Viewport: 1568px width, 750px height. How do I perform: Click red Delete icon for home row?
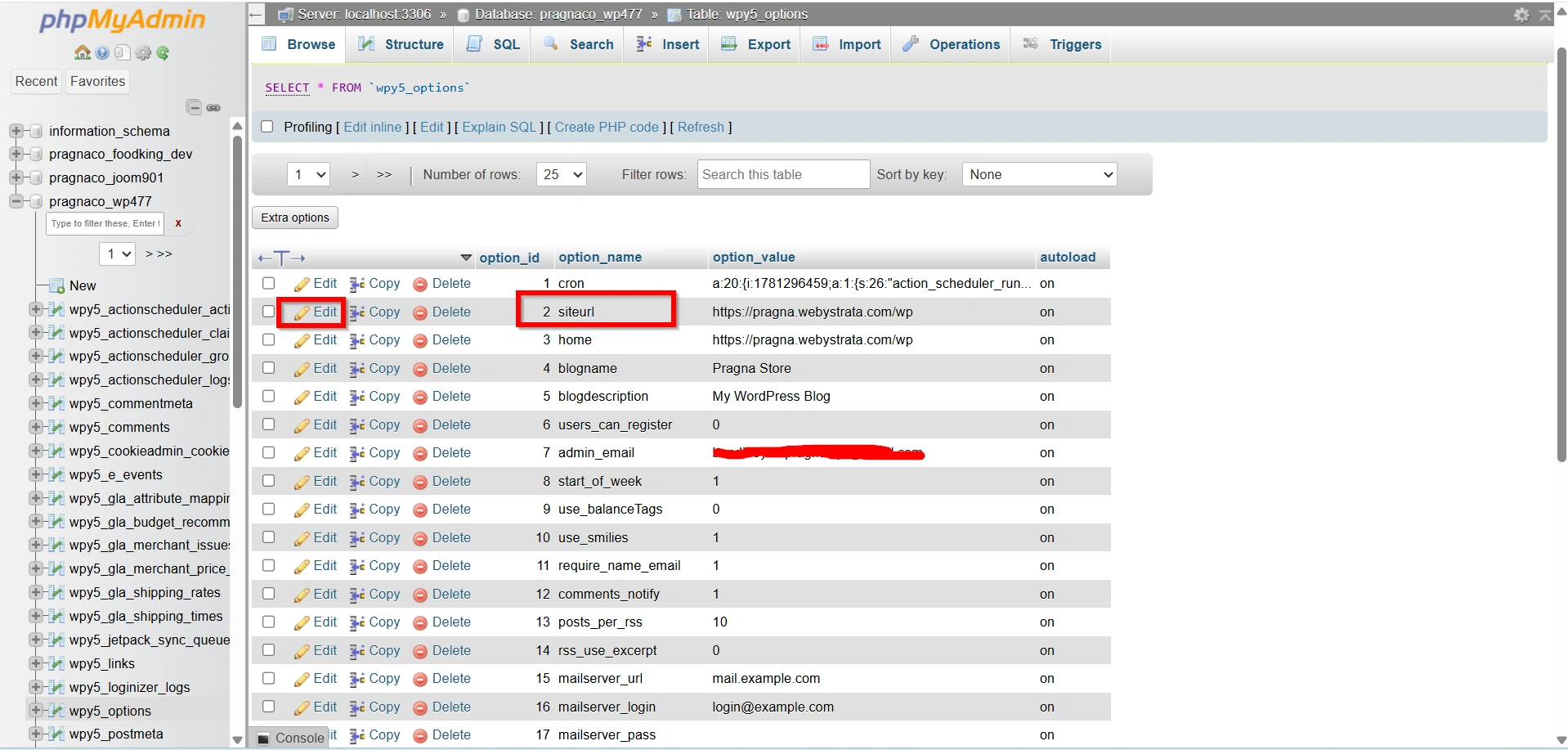(420, 340)
